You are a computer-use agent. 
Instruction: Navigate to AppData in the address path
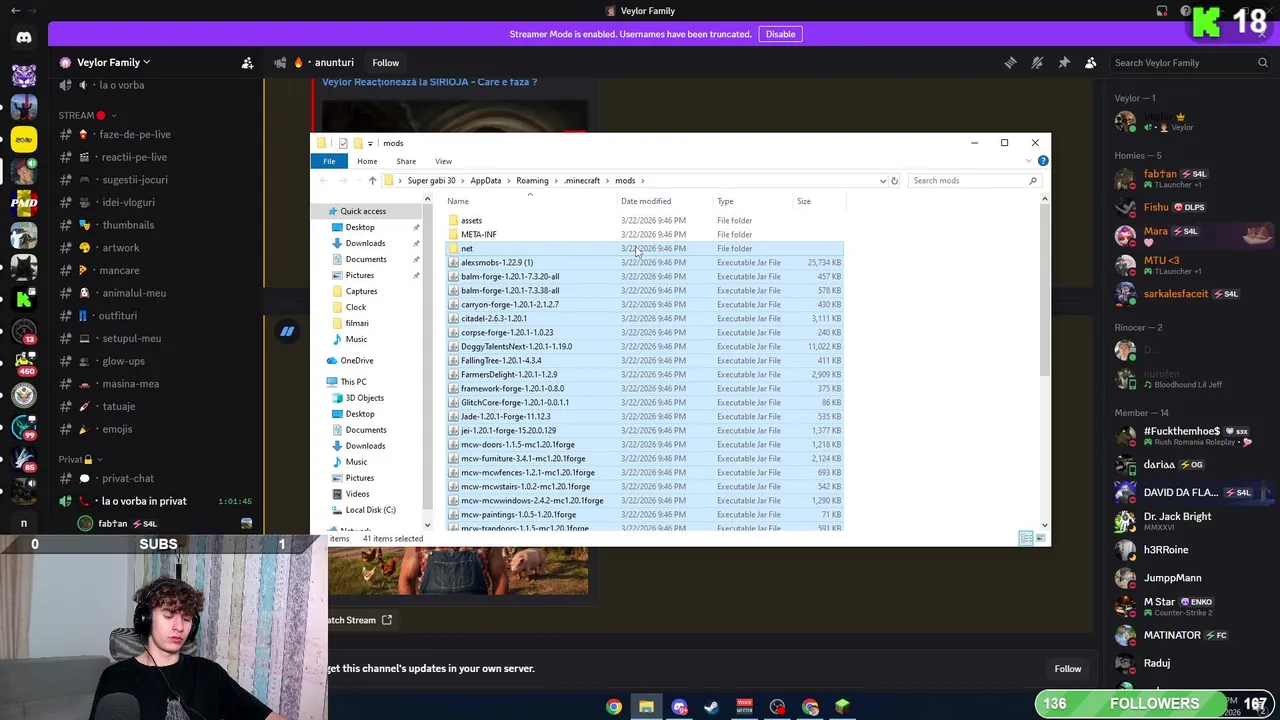pos(486,181)
